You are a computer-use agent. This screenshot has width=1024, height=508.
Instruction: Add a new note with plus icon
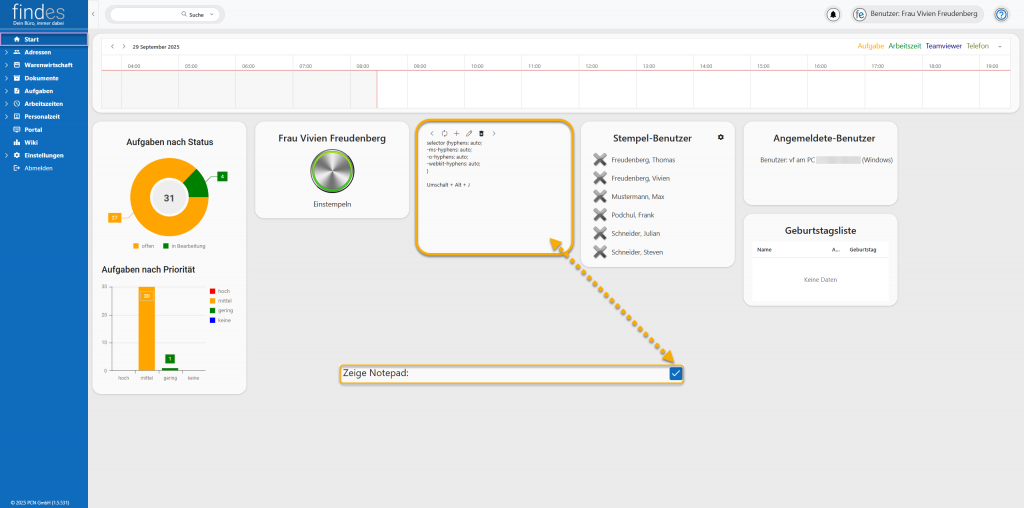pyautogui.click(x=456, y=133)
